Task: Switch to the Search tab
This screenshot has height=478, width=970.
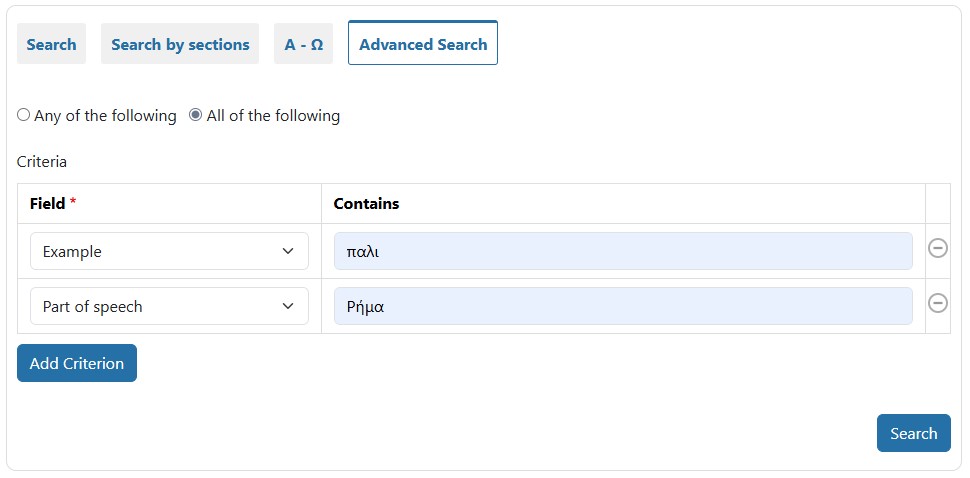Action: 51,44
